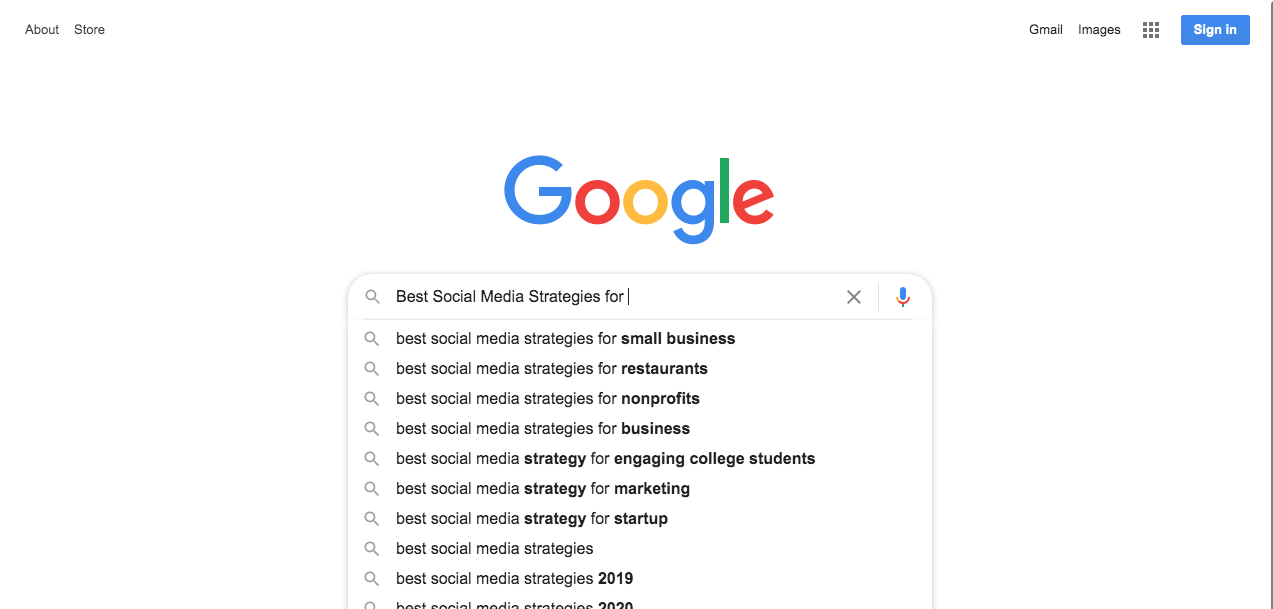
Task: Click the magnifier icon inside the search box
Action: (372, 297)
